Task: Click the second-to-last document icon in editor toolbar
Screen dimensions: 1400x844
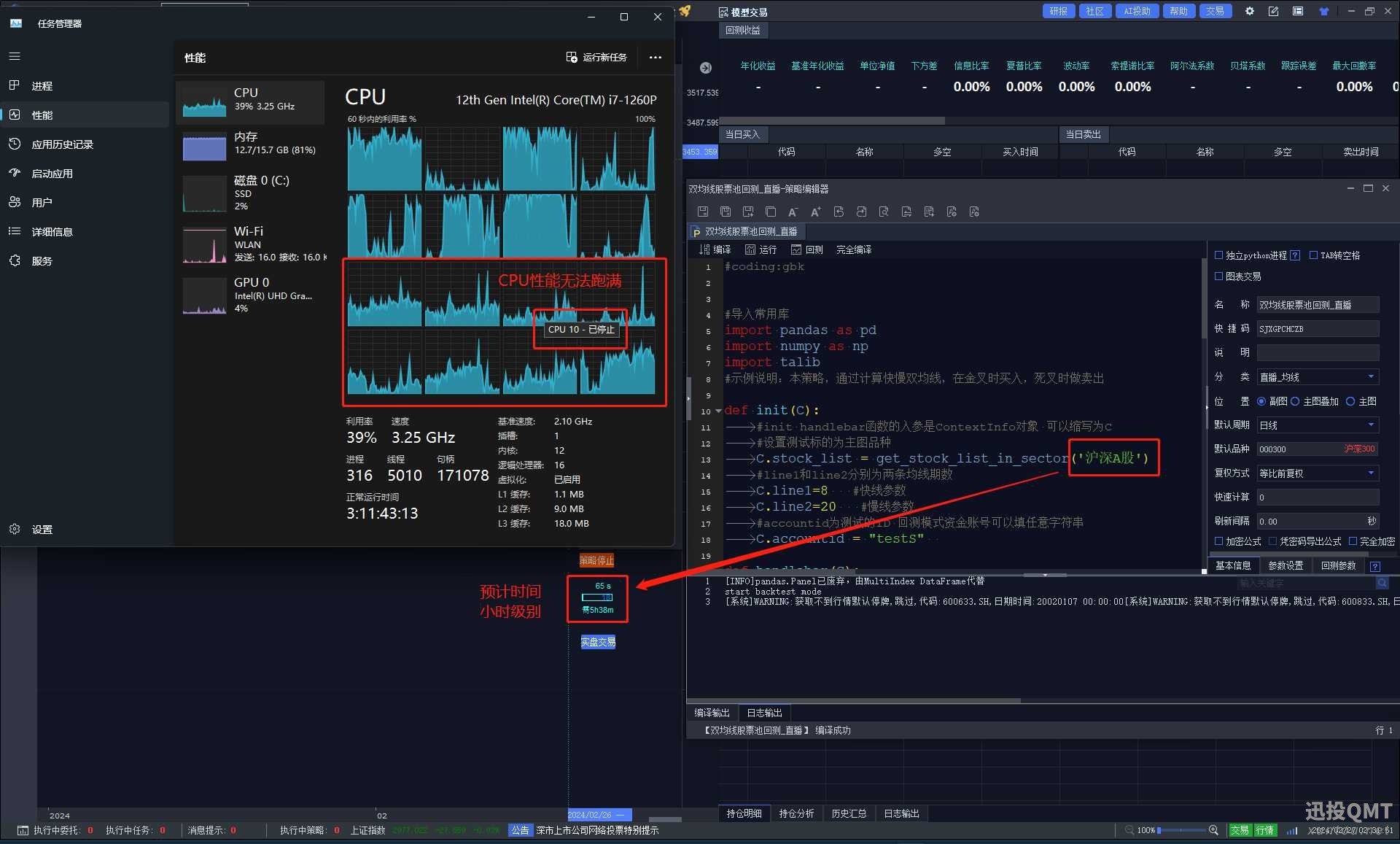Action: tap(952, 212)
